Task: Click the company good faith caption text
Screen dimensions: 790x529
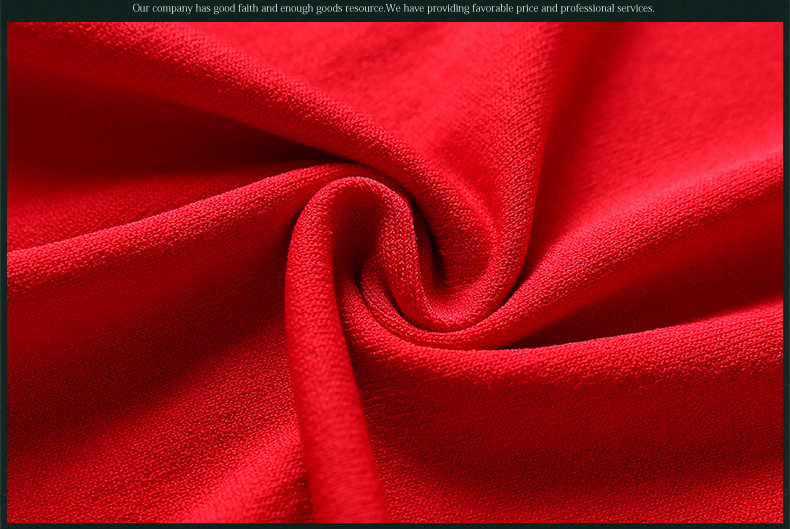Action: [x=393, y=9]
